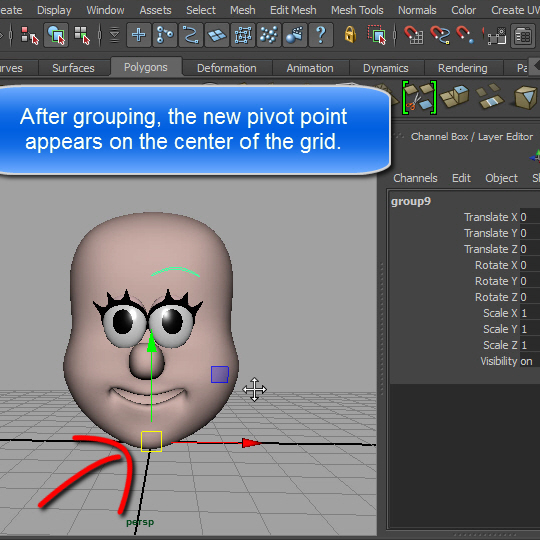Image resolution: width=540 pixels, height=540 pixels.
Task: Select the Rotate Z attribute label
Action: [x=496, y=297]
